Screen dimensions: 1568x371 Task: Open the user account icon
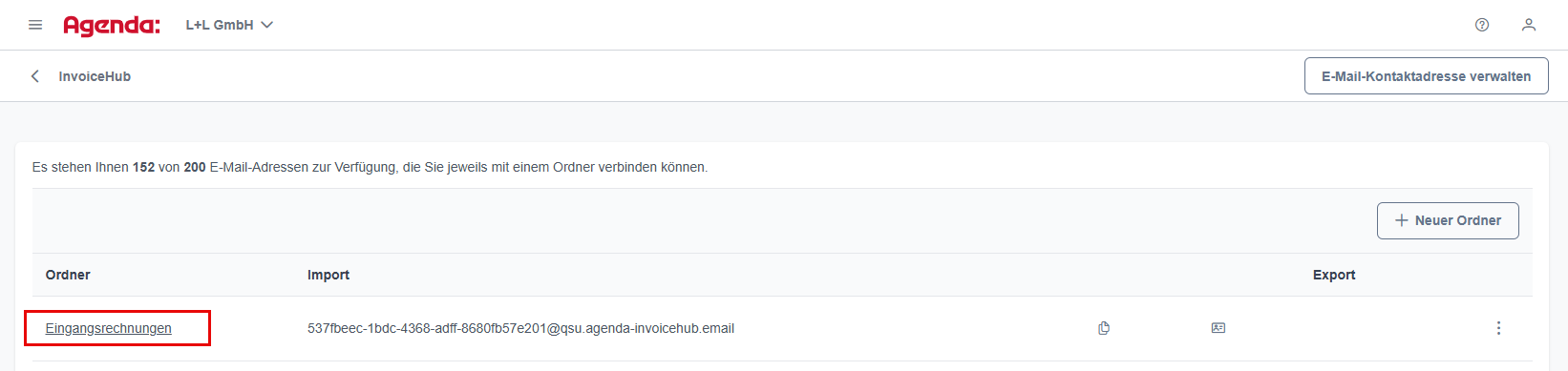pyautogui.click(x=1529, y=25)
